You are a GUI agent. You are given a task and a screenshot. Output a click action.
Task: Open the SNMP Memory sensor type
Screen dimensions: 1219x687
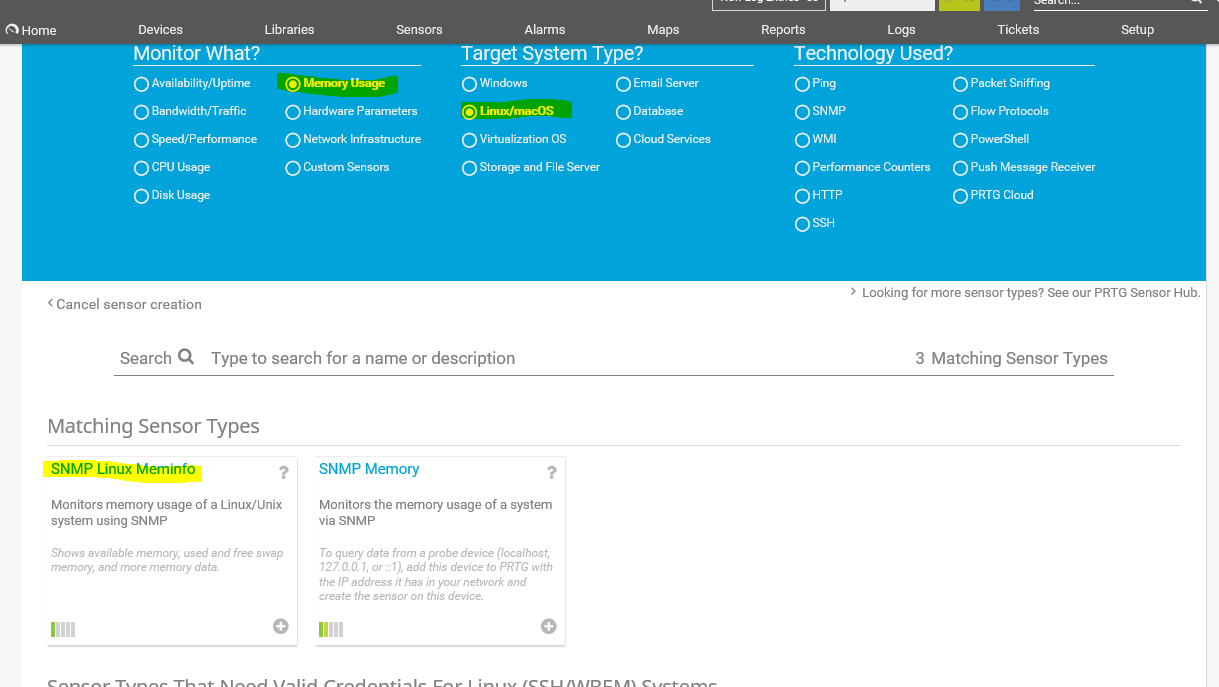[369, 469]
